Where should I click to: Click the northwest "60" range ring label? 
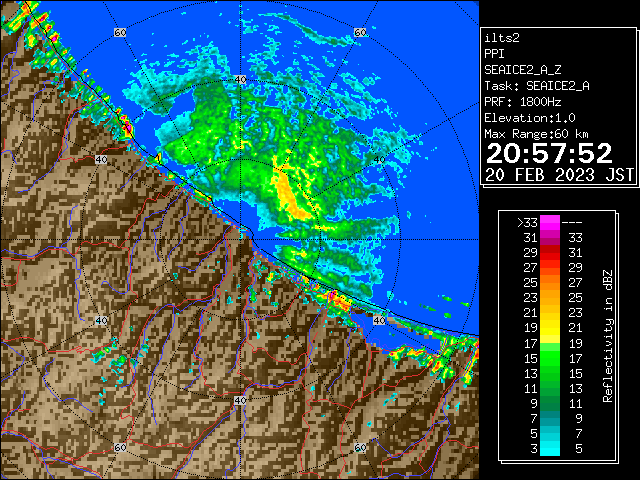(x=120, y=32)
